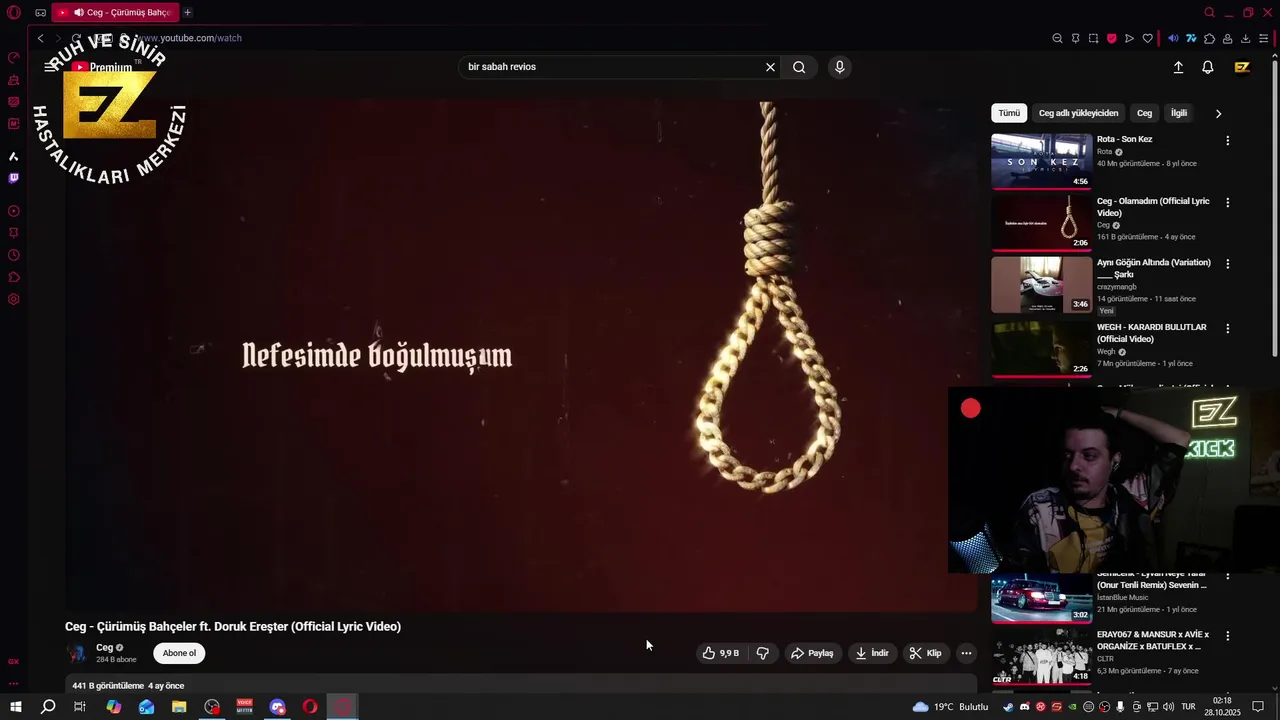Open Semicenk remix video thumbnail

(1041, 598)
